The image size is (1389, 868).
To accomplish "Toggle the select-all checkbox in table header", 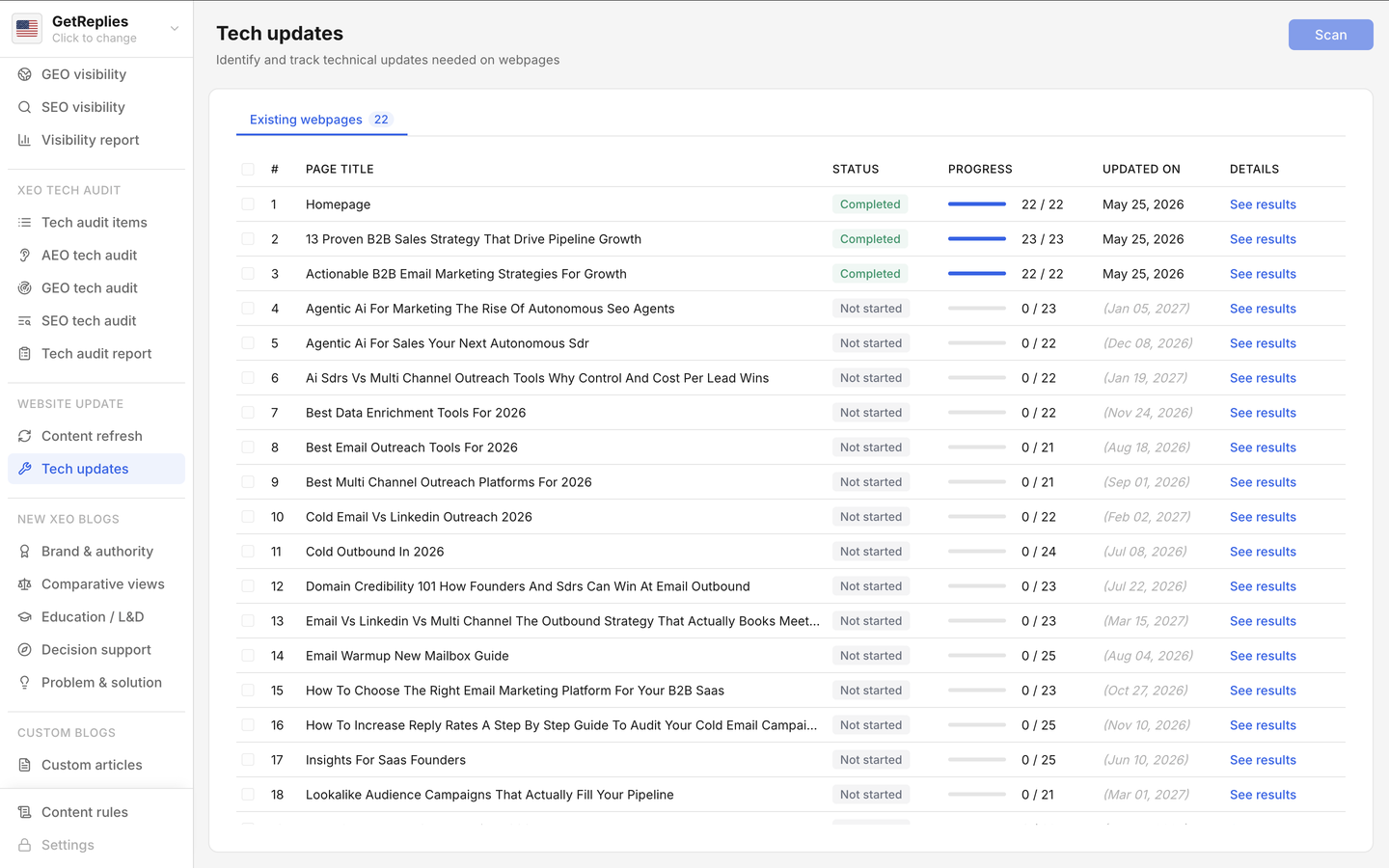I will click(248, 169).
